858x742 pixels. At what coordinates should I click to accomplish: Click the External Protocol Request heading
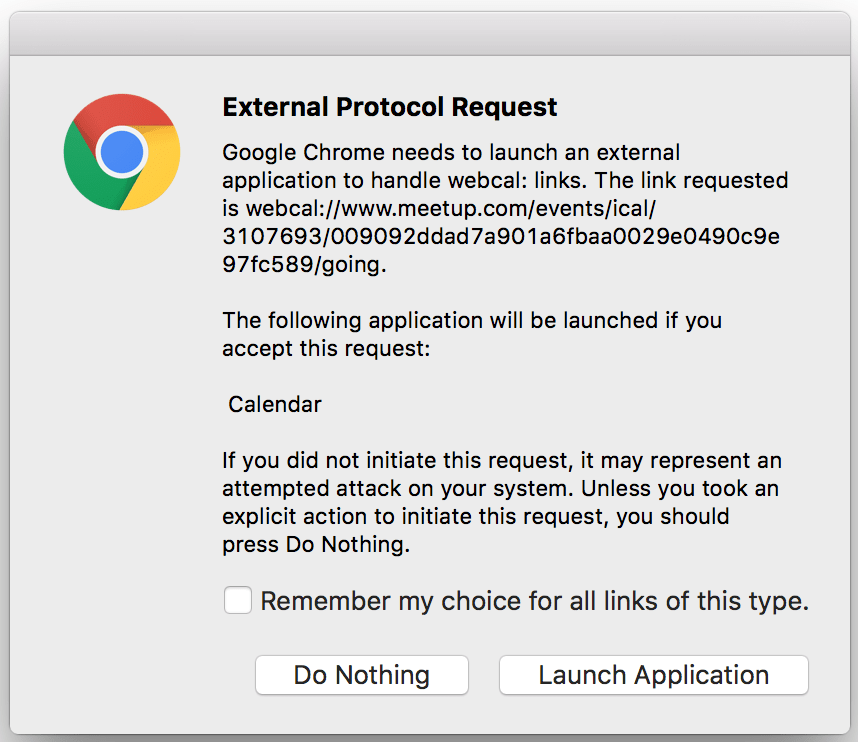point(390,107)
